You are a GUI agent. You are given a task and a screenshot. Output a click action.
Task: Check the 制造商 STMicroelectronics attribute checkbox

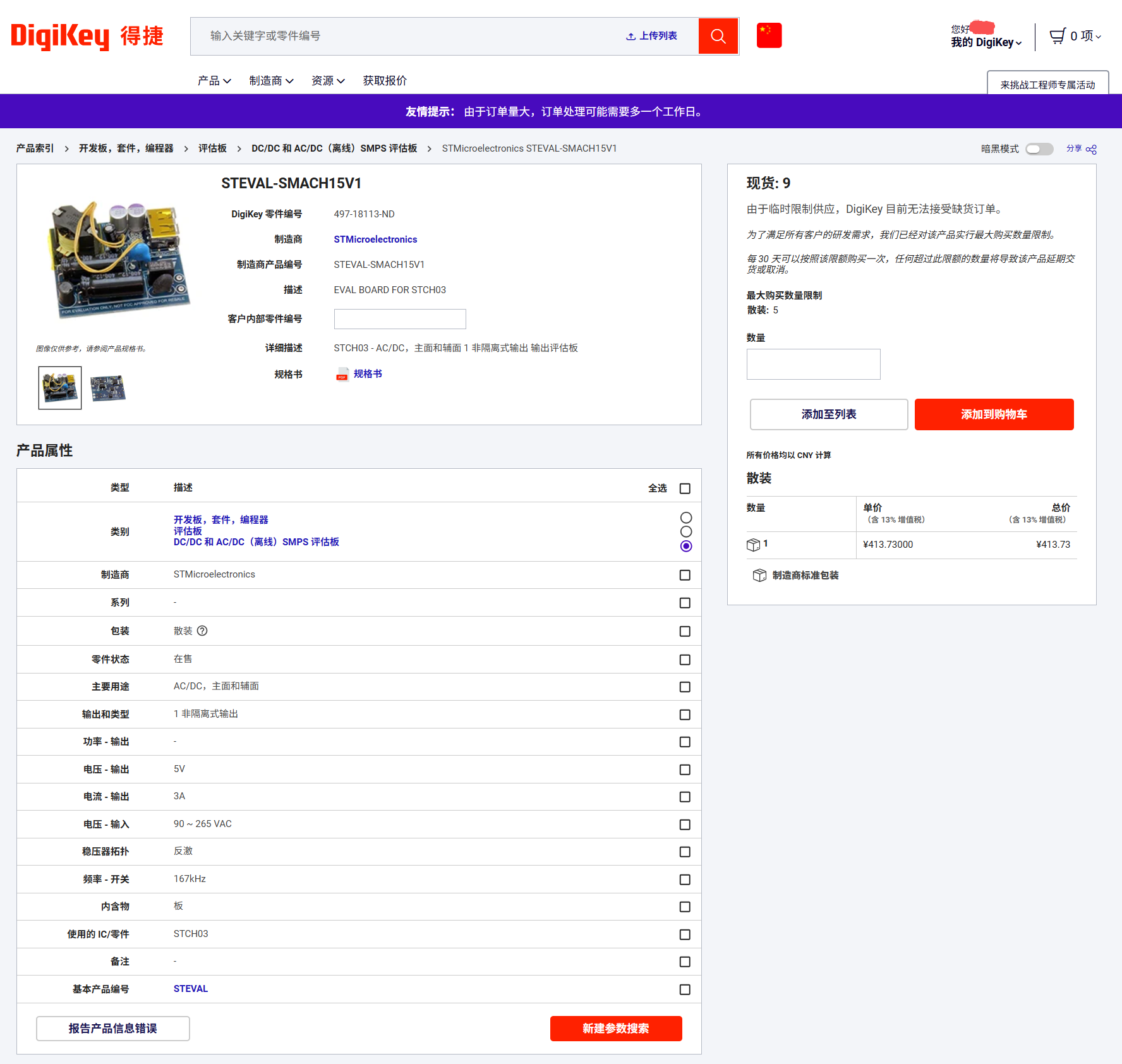(x=685, y=575)
